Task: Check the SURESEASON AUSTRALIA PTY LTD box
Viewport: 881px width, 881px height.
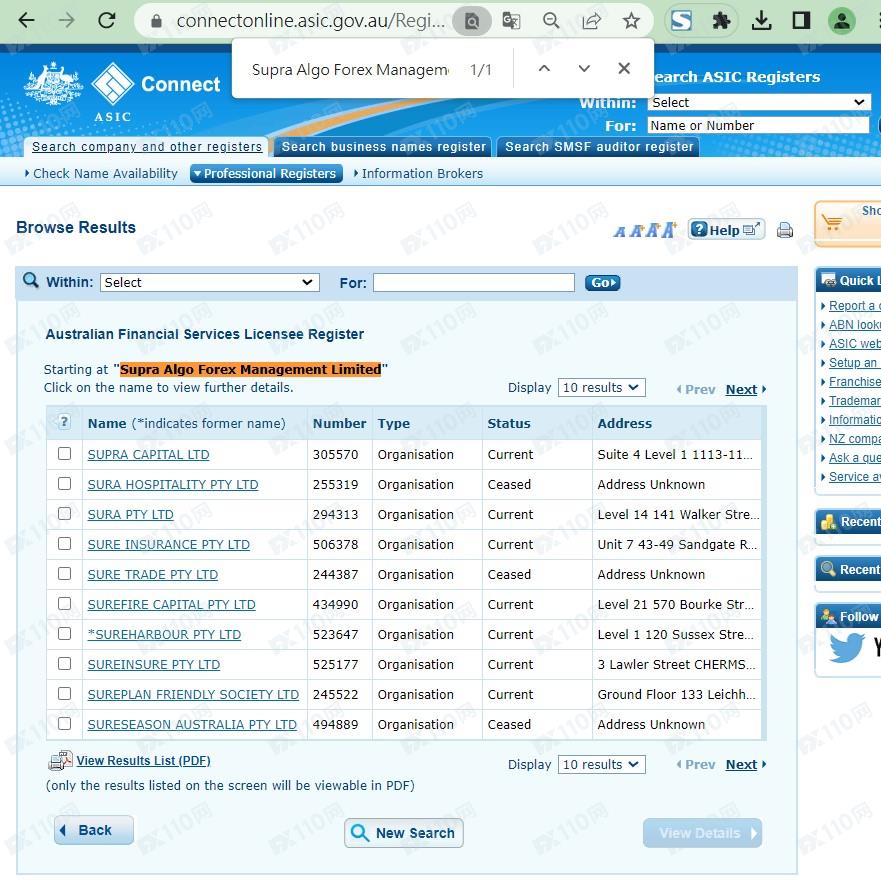Action: (65, 724)
